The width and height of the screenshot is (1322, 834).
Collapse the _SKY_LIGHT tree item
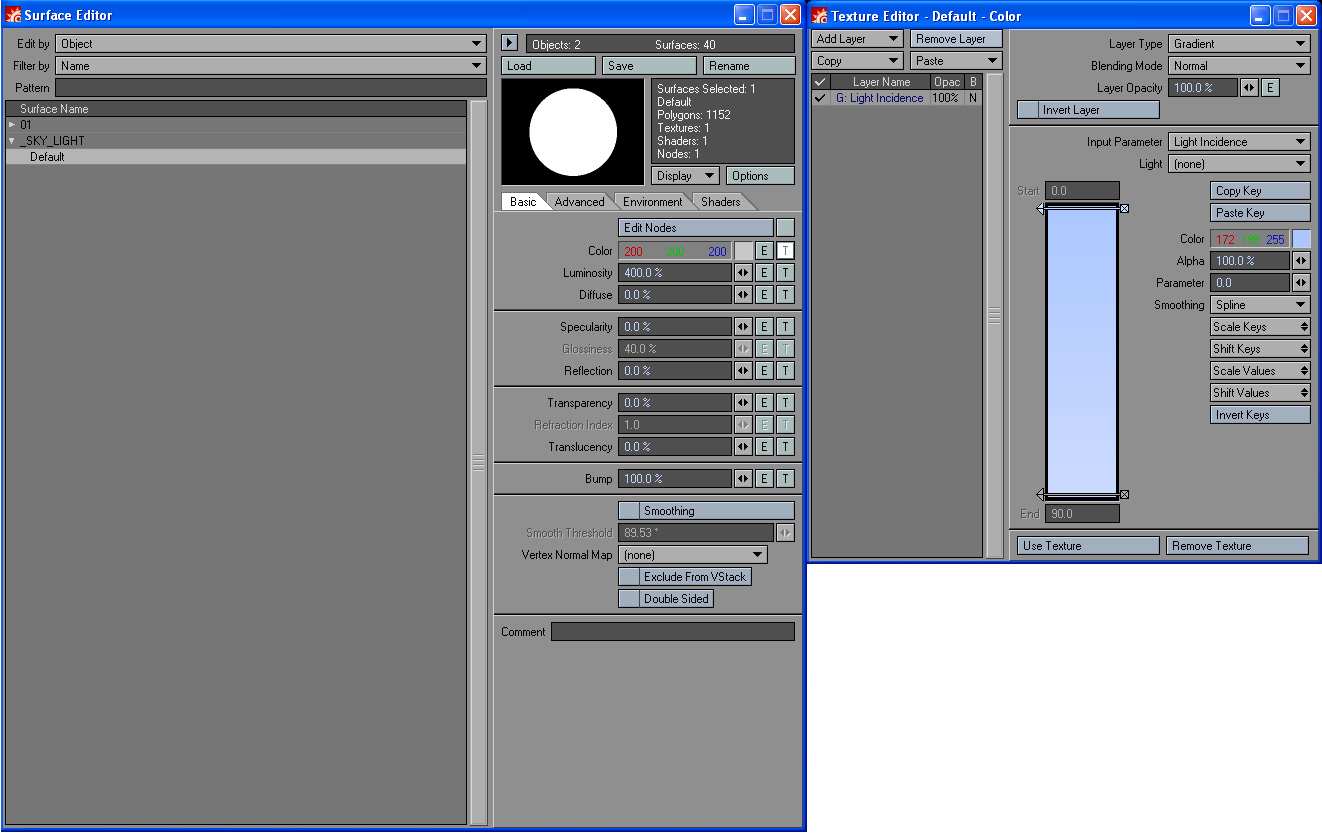coord(12,141)
